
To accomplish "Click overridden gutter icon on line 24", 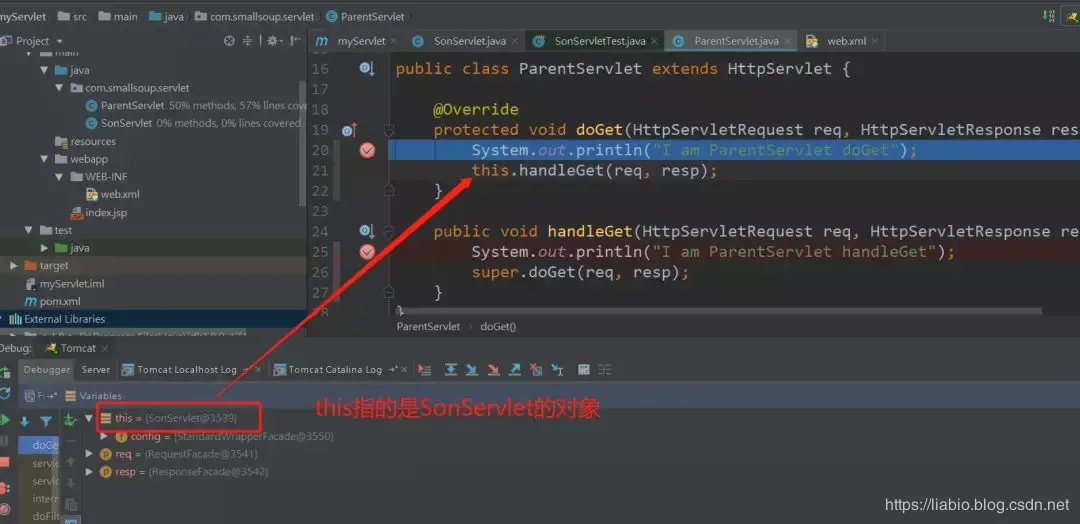I will point(367,231).
